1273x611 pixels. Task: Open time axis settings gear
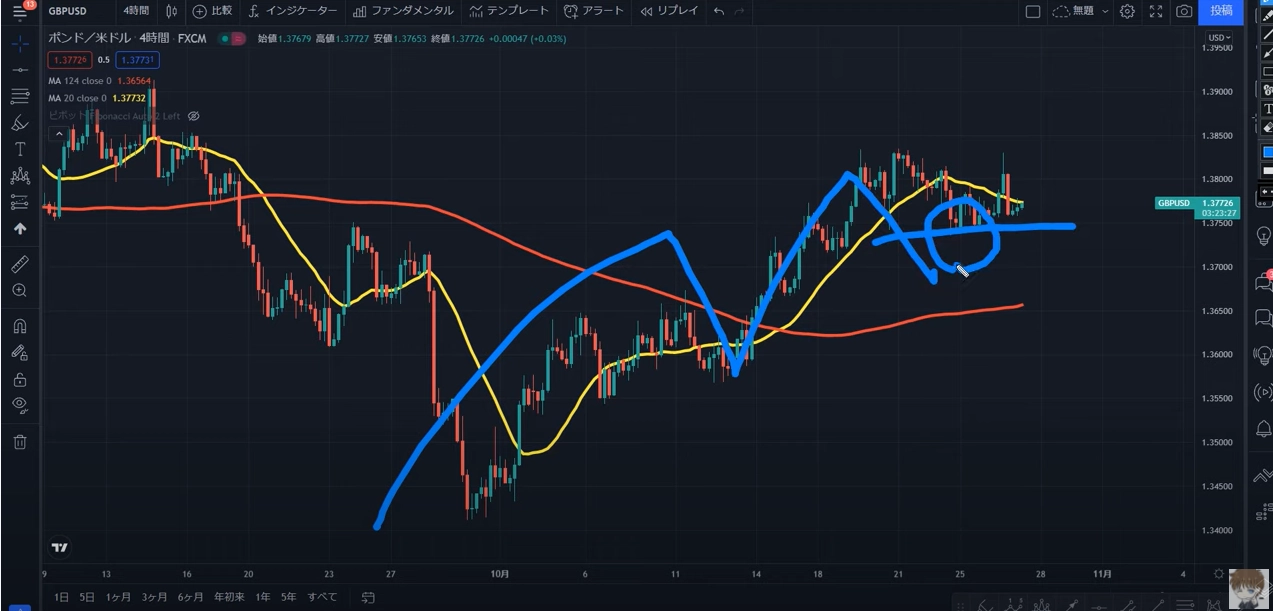[x=1219, y=574]
